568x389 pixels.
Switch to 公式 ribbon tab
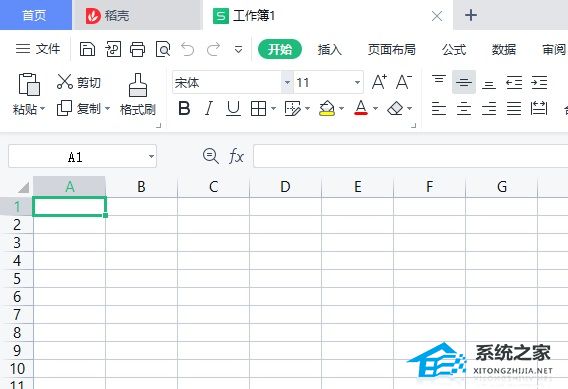(x=454, y=49)
